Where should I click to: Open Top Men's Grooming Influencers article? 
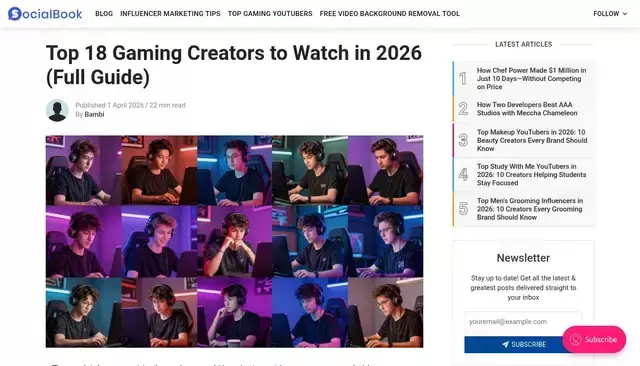(x=530, y=209)
